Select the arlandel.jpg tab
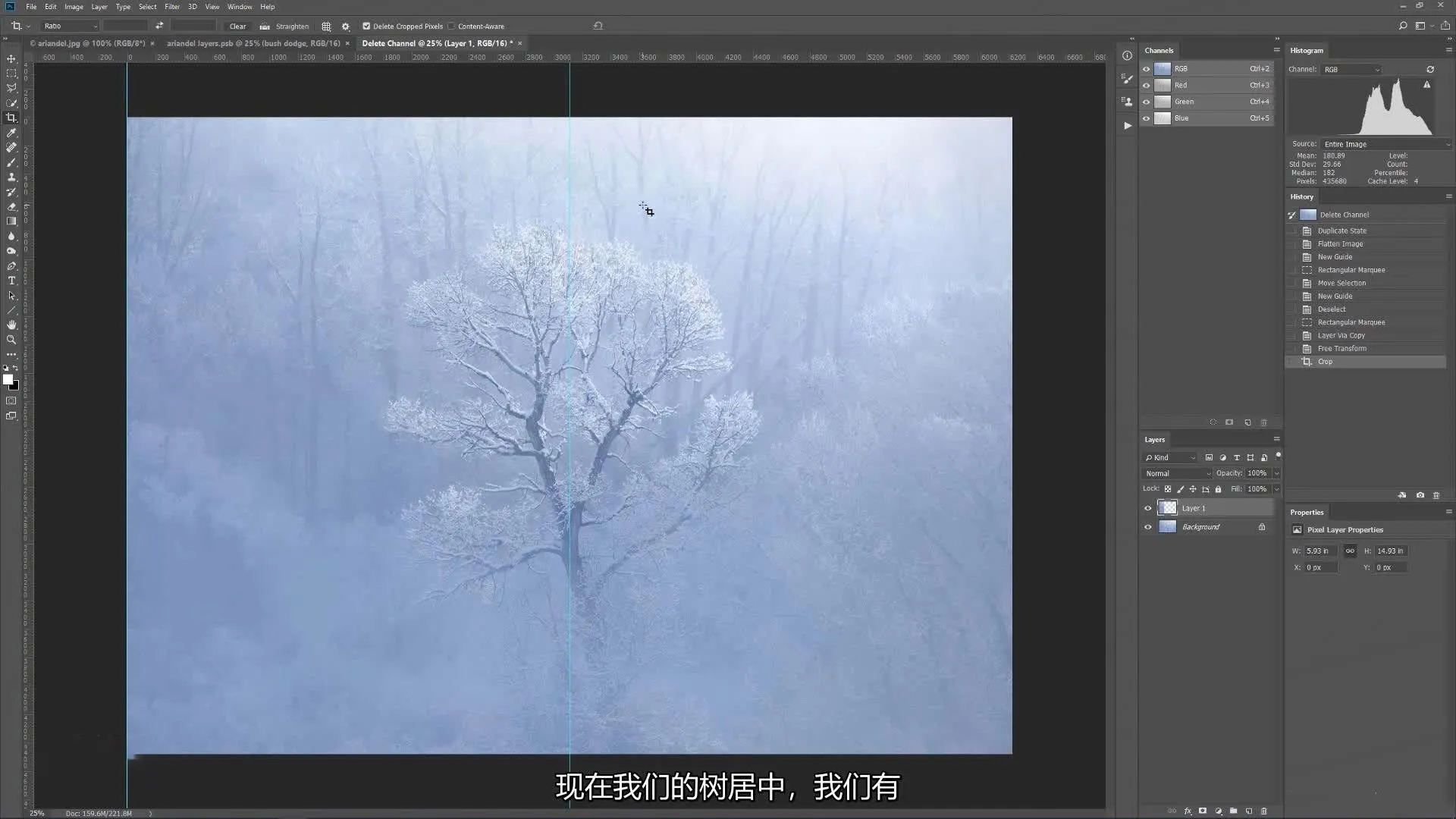The height and width of the screenshot is (819, 1456). 87,43
